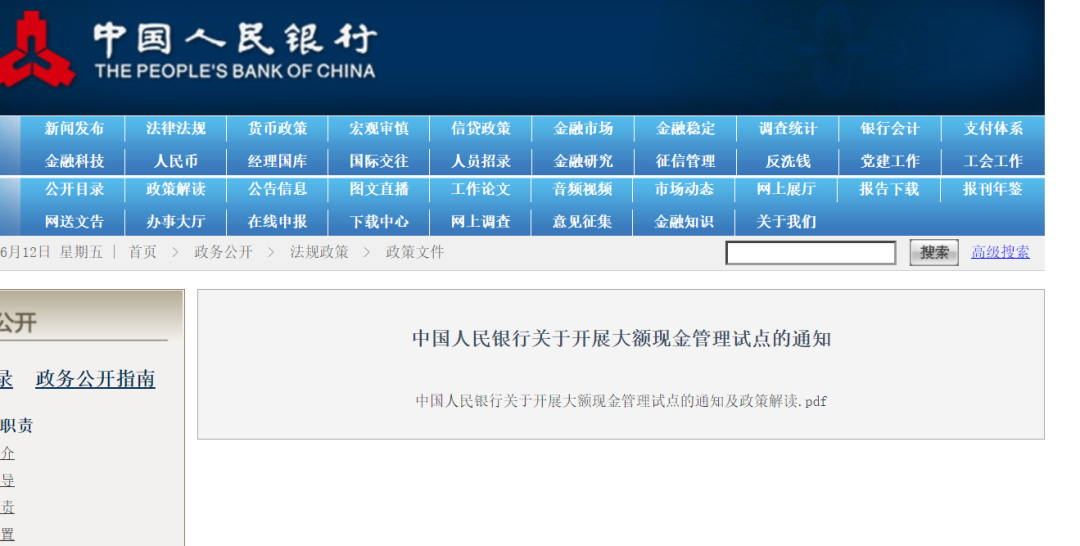Open 音频视频 page
The height and width of the screenshot is (546, 1080).
click(583, 189)
